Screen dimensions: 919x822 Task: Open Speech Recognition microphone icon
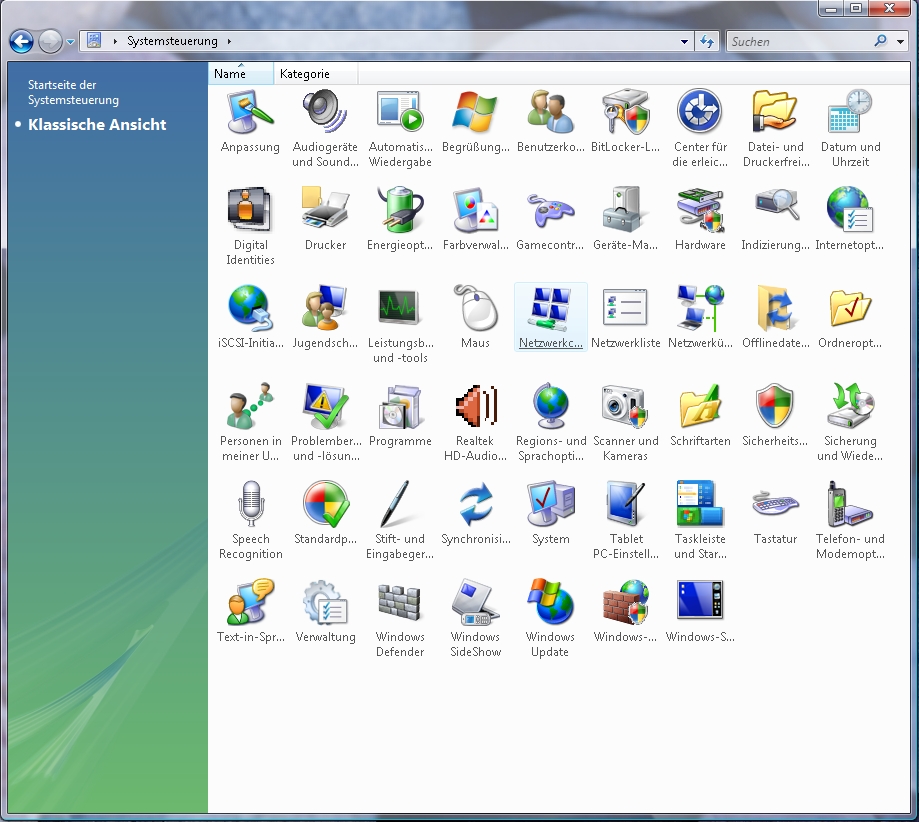coord(250,503)
